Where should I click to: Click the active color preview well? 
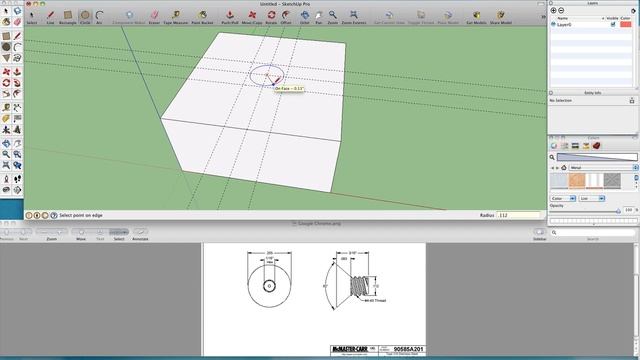(597, 157)
